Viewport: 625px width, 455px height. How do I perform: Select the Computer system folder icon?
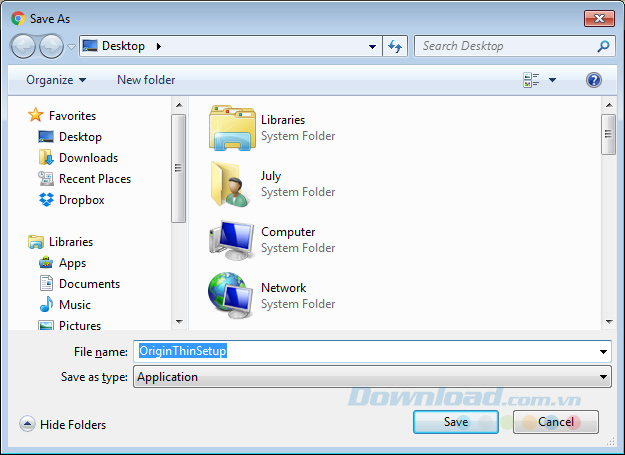click(x=233, y=240)
